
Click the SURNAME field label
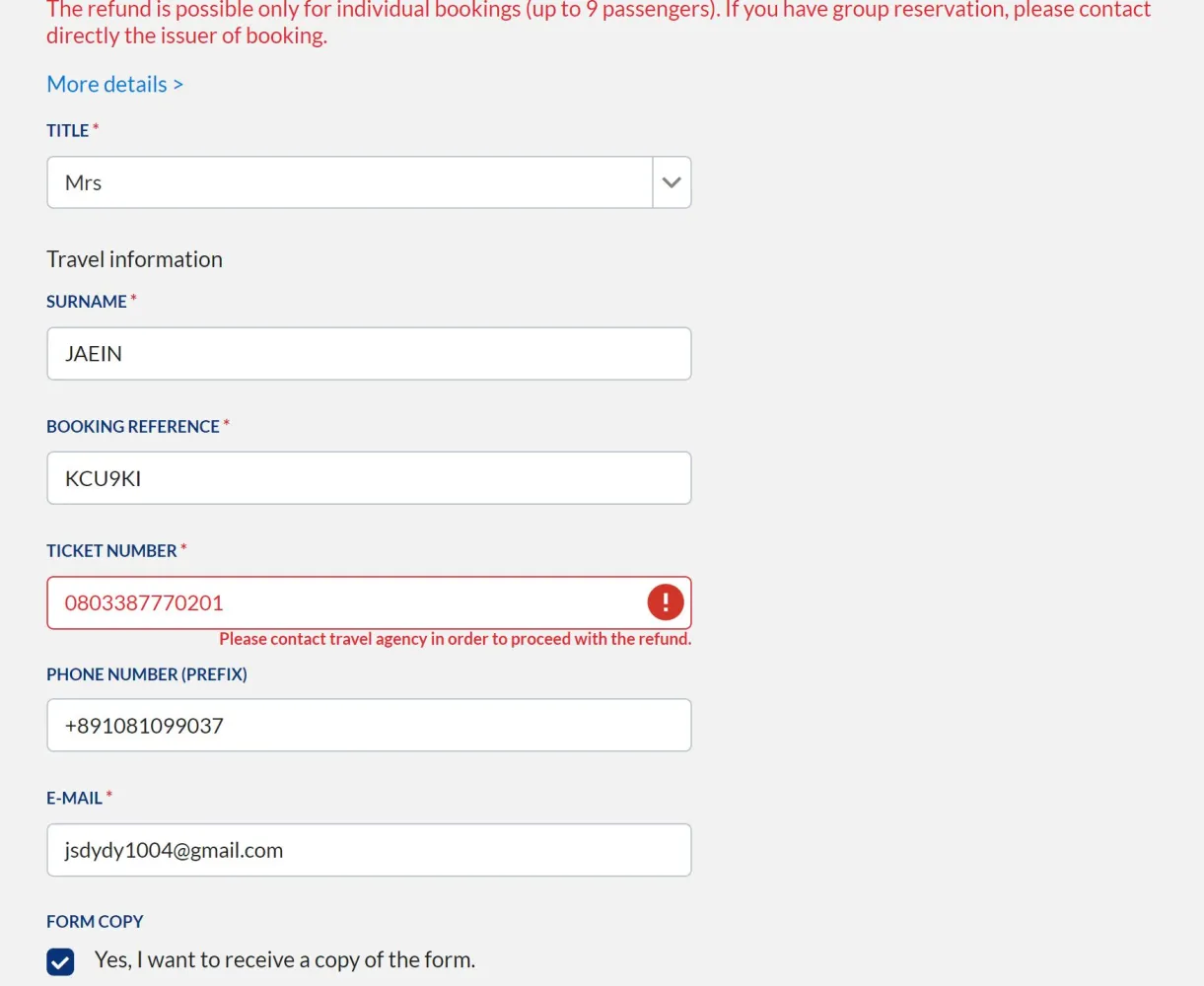(87, 302)
